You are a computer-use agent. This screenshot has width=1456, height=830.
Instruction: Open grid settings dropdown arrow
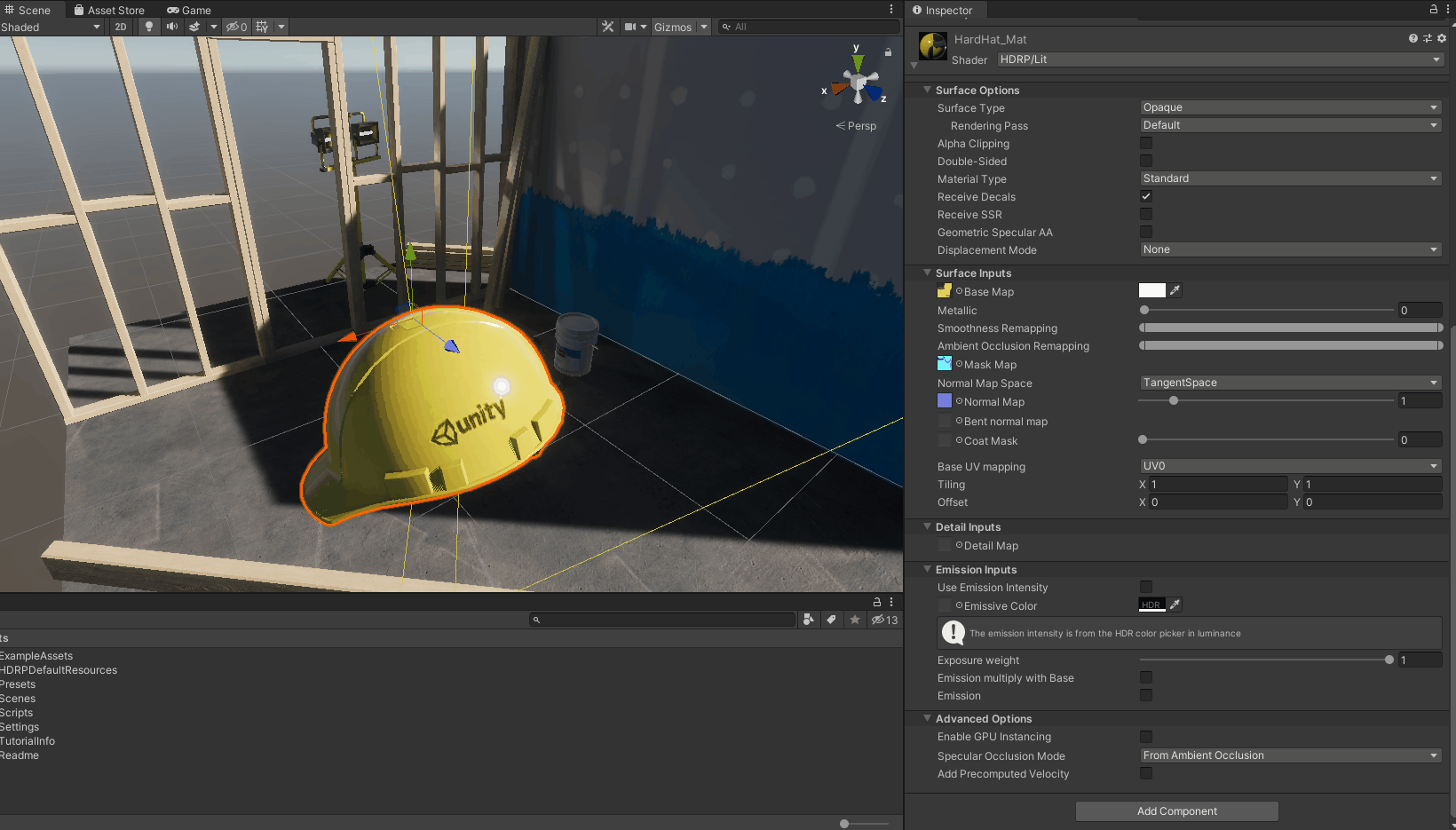tap(281, 27)
